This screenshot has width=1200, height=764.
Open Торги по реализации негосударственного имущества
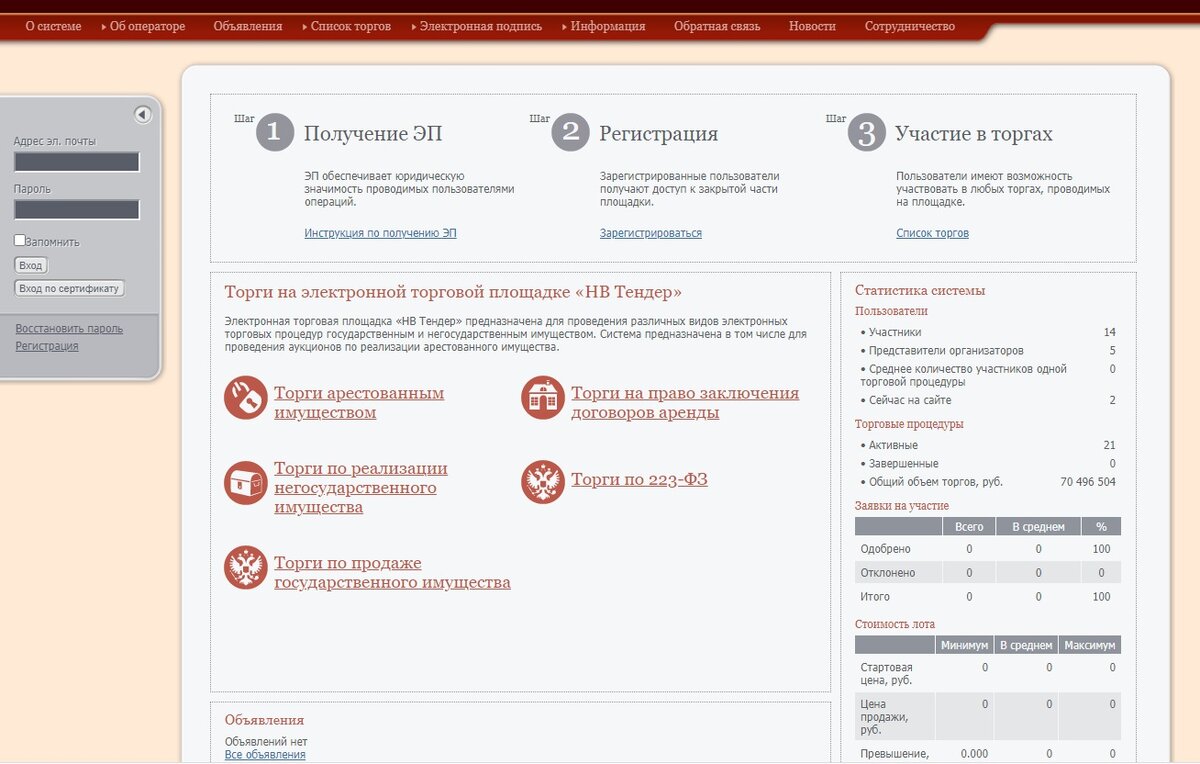361,488
